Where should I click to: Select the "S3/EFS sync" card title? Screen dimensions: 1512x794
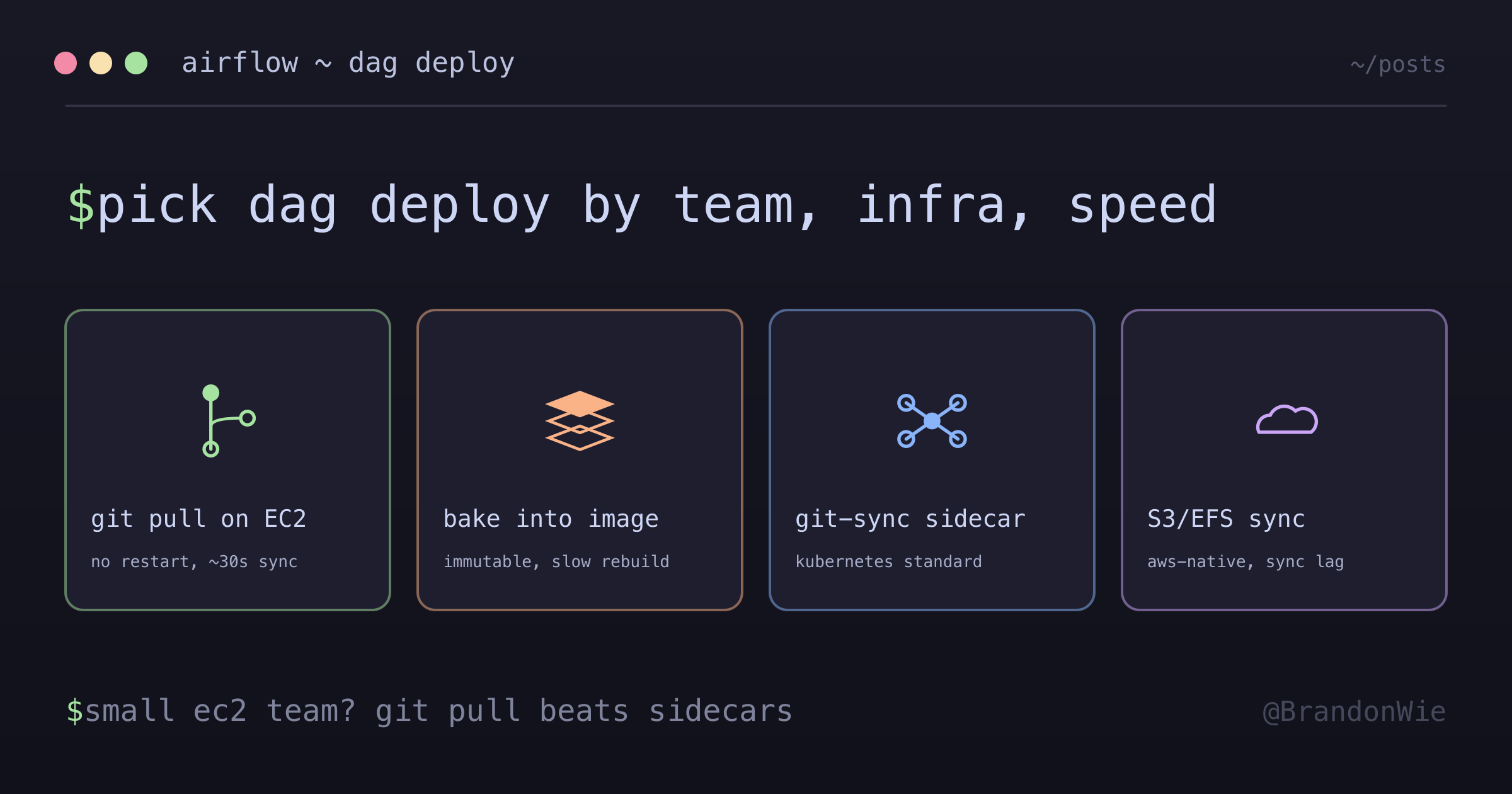(x=1226, y=519)
